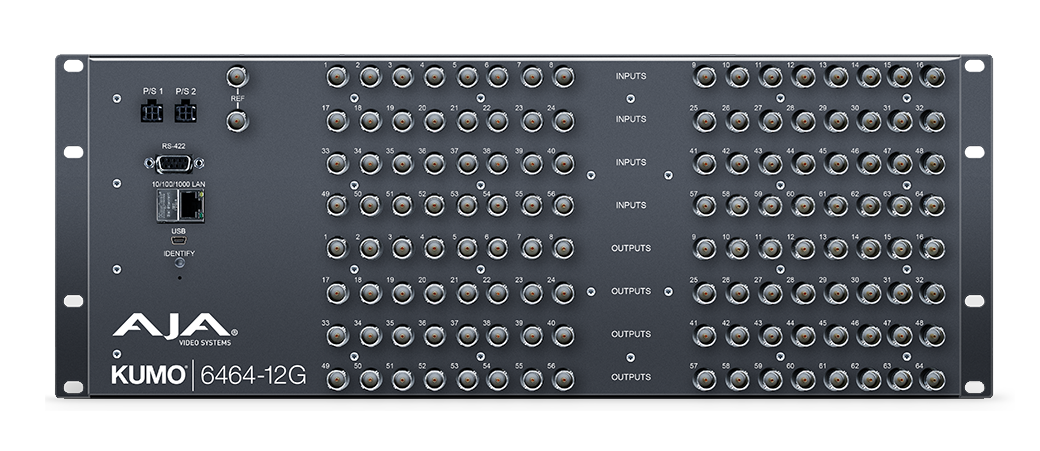Click output BNC connector 61
Viewport: 1040px width, 451px height.
835,379
